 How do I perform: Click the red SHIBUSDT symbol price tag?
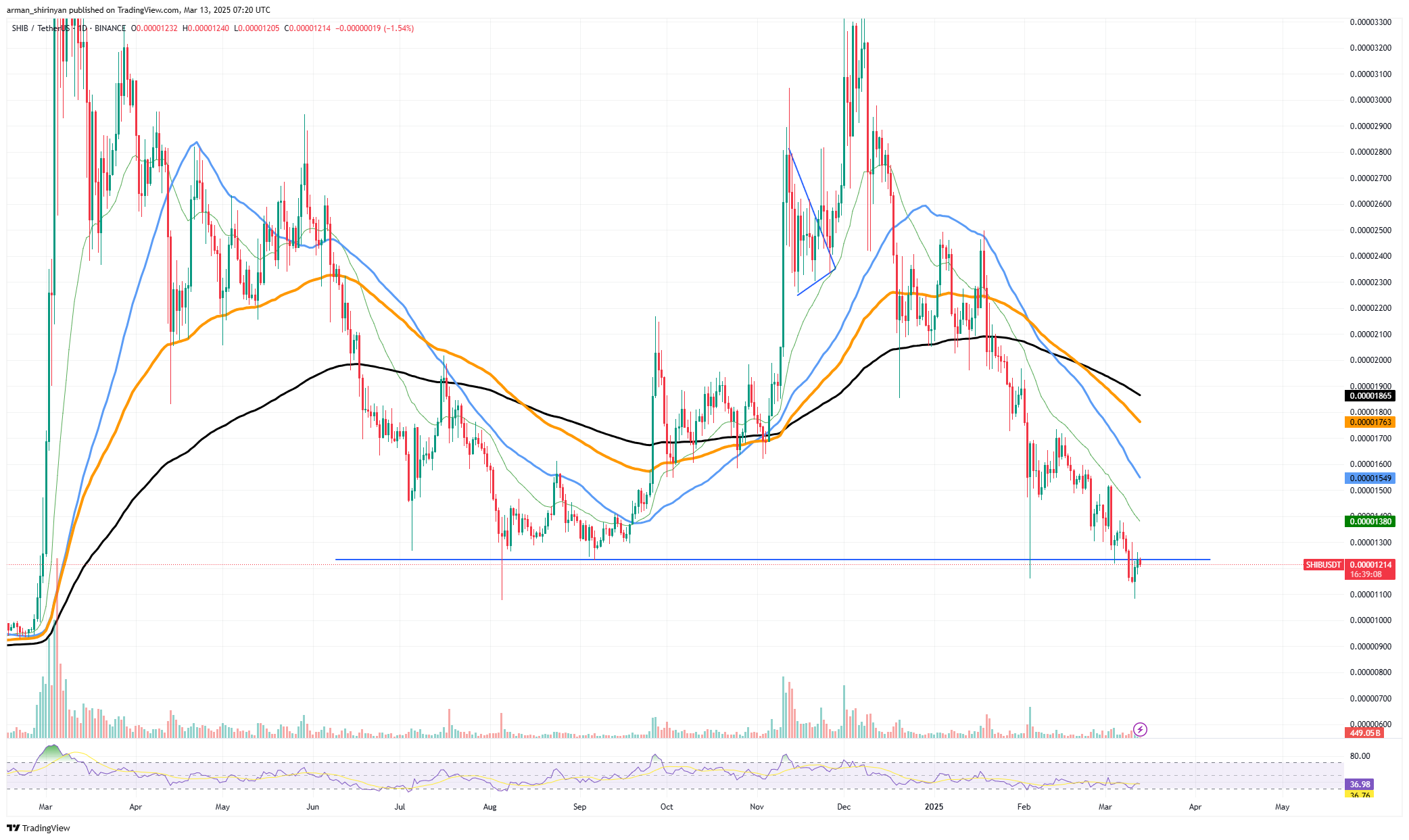(x=1323, y=565)
